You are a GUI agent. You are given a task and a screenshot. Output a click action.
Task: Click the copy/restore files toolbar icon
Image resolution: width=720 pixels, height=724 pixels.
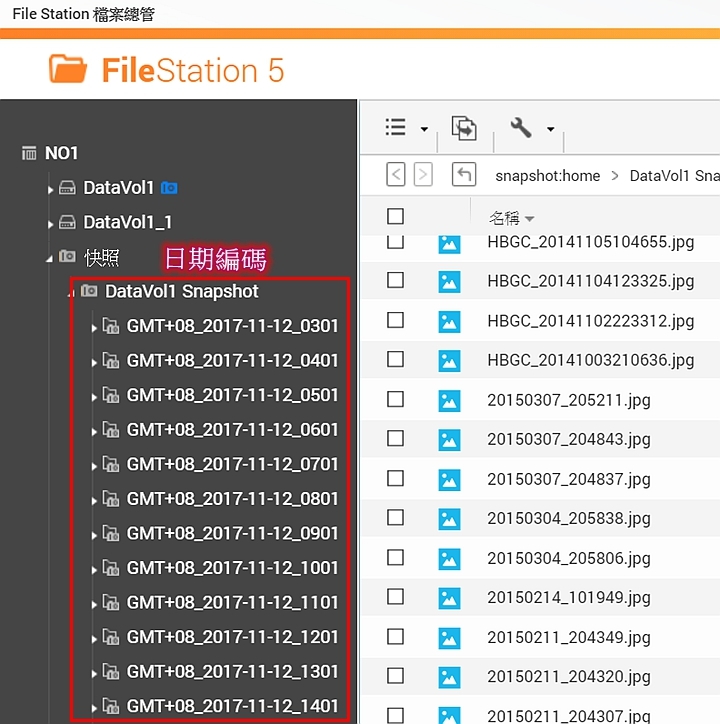click(464, 128)
